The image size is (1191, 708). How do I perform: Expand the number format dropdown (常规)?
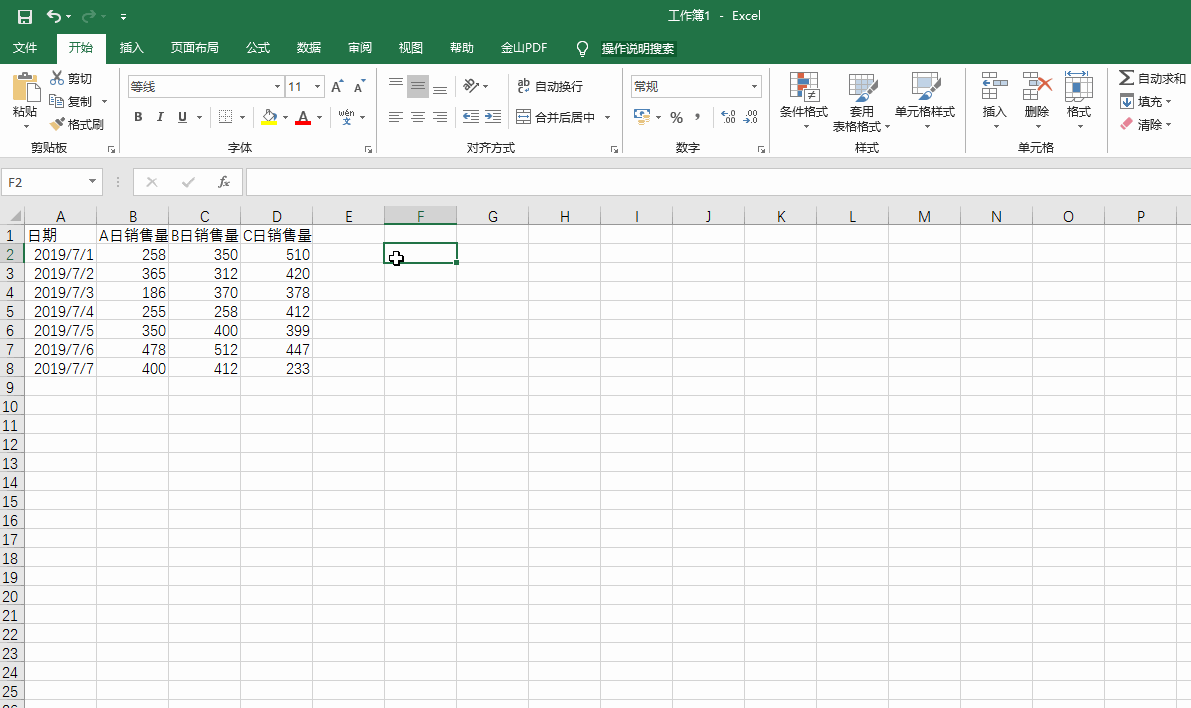click(x=754, y=87)
